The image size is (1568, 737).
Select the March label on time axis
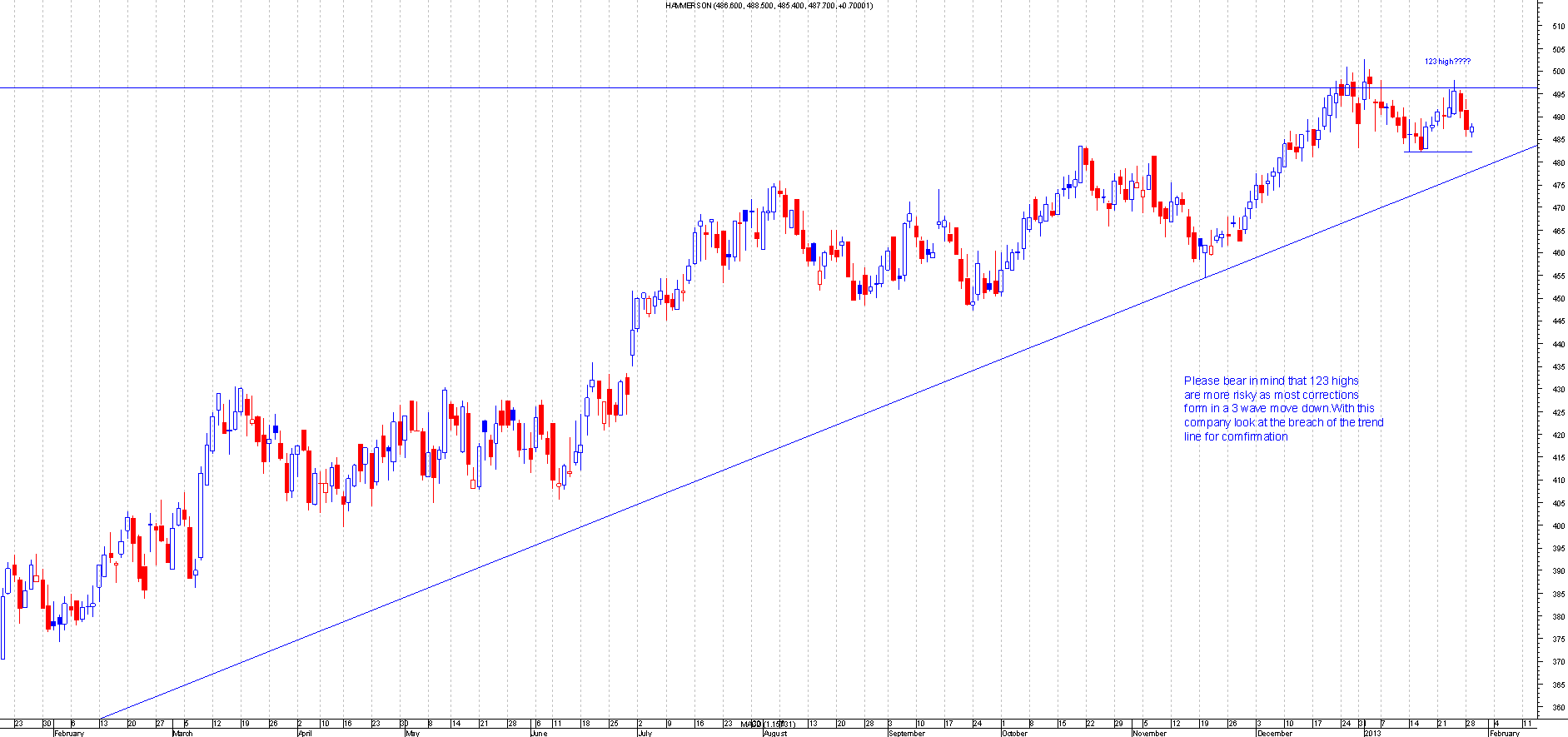pos(182,734)
